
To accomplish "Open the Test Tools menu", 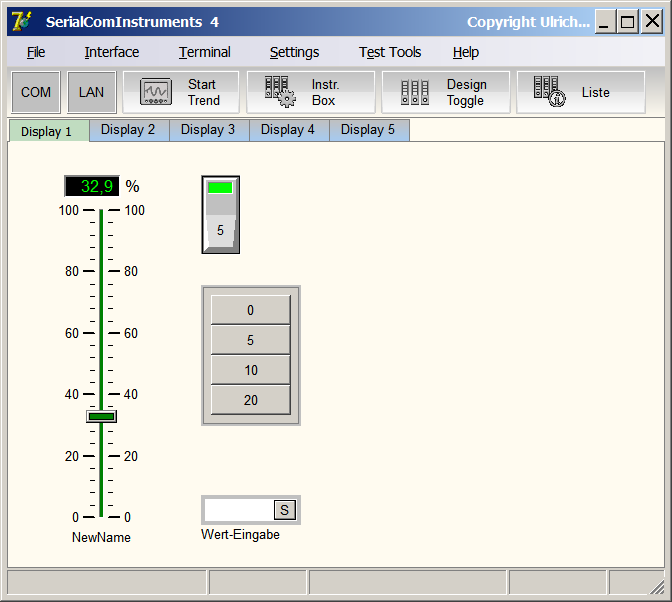I will pos(390,52).
